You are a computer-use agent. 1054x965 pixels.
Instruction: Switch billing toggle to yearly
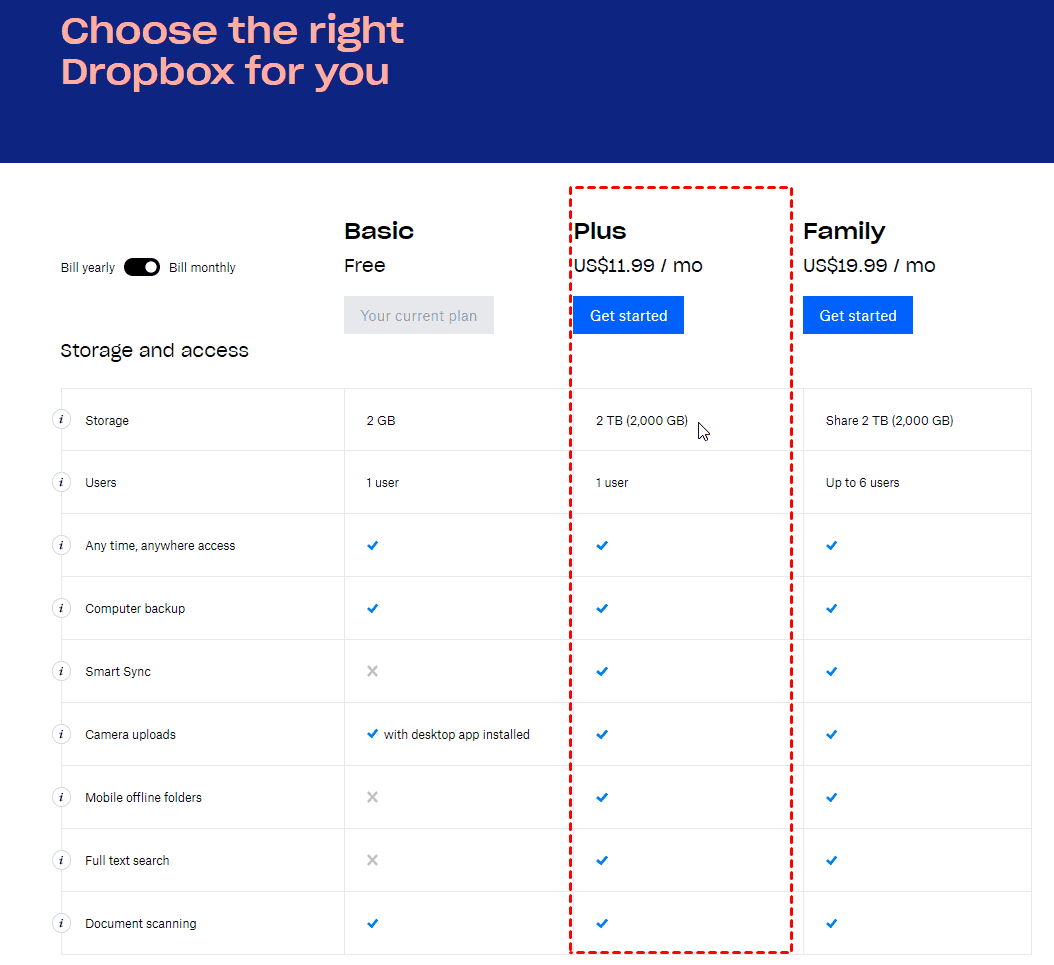(142, 267)
